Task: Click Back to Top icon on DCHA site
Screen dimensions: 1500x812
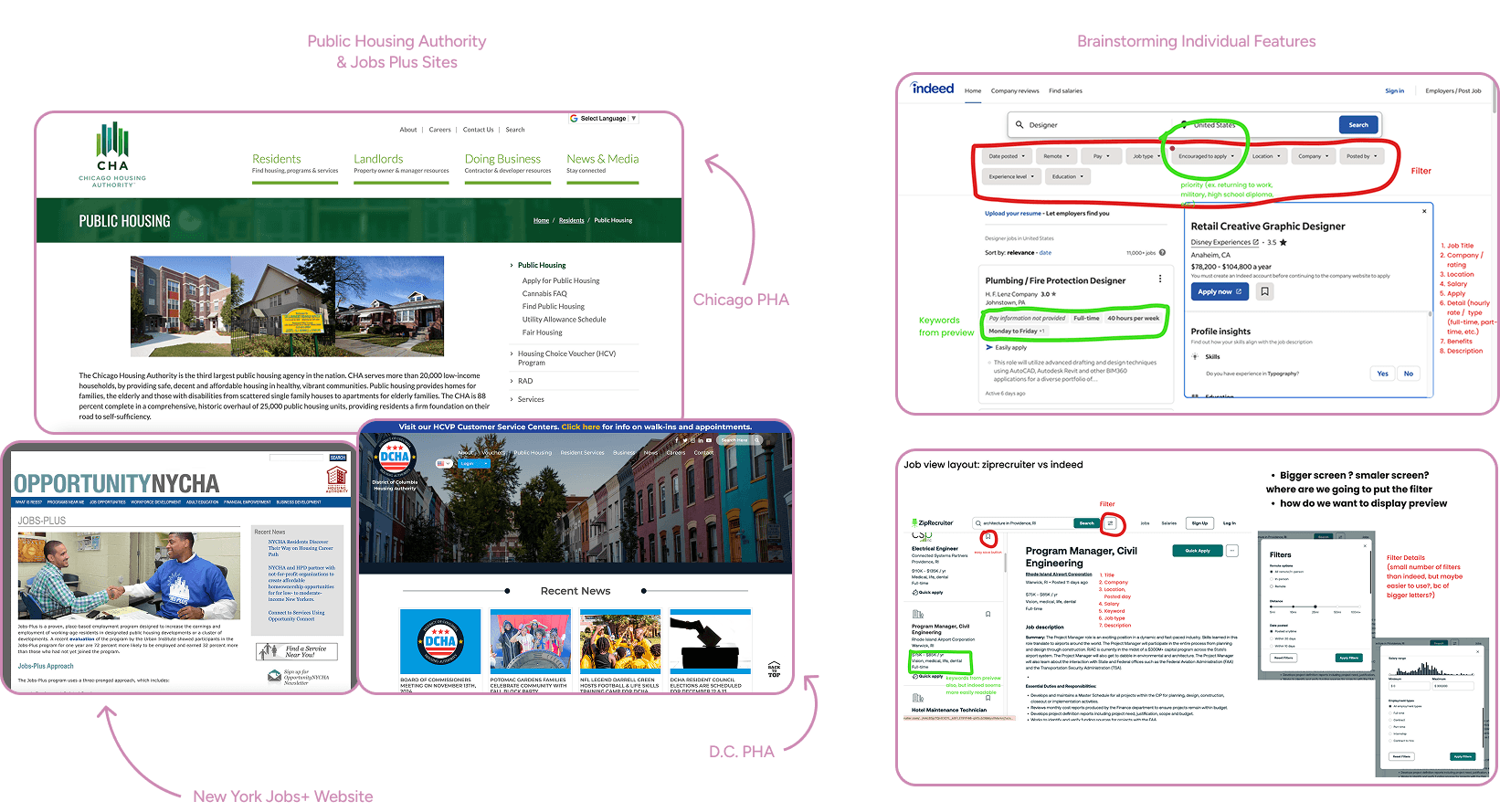Action: (774, 670)
